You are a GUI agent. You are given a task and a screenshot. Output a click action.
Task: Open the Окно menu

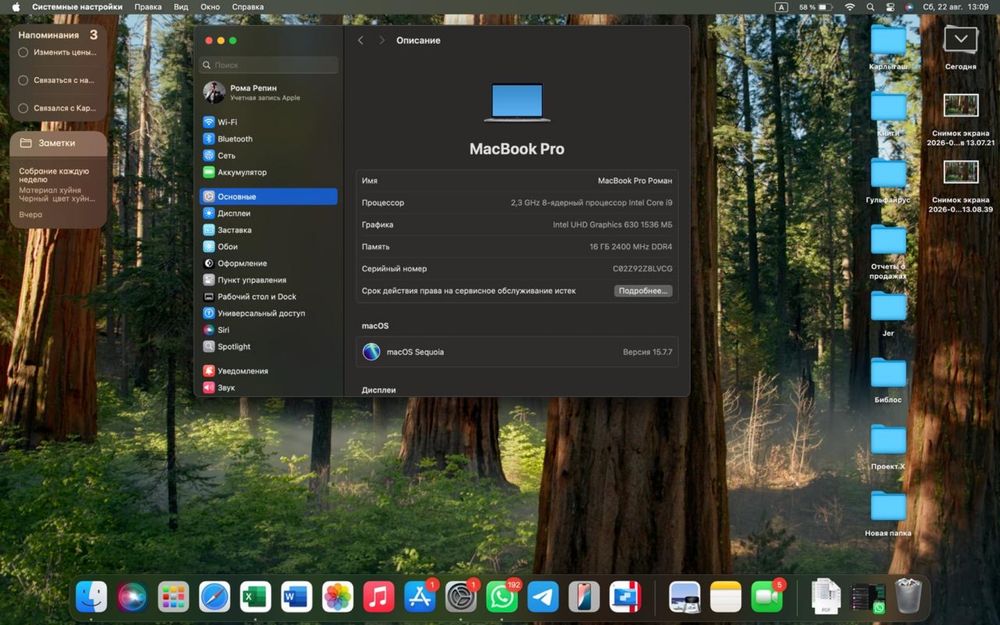(x=210, y=7)
